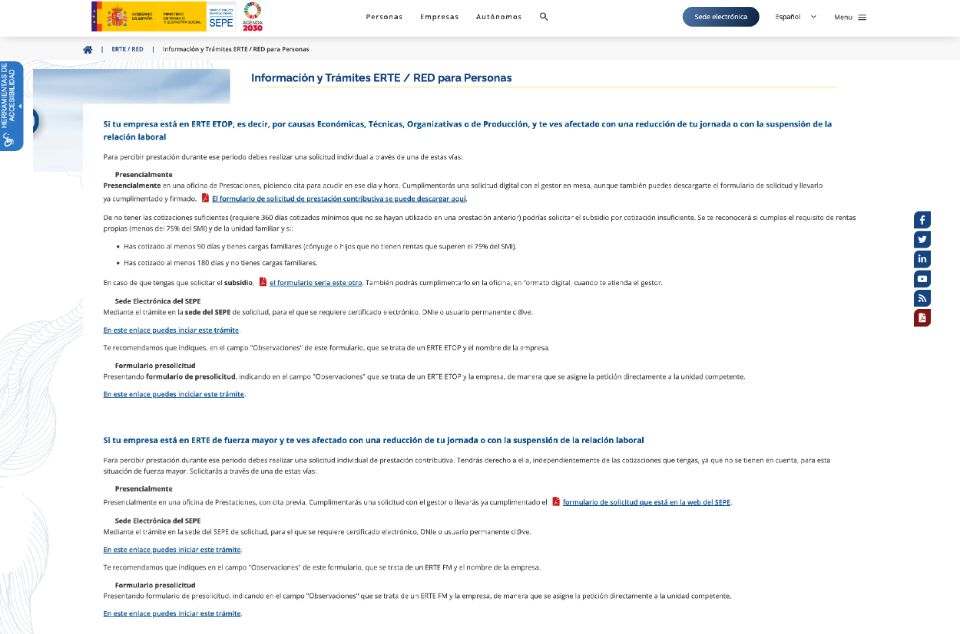Download the page with the red PDF icon

pyautogui.click(x=922, y=318)
